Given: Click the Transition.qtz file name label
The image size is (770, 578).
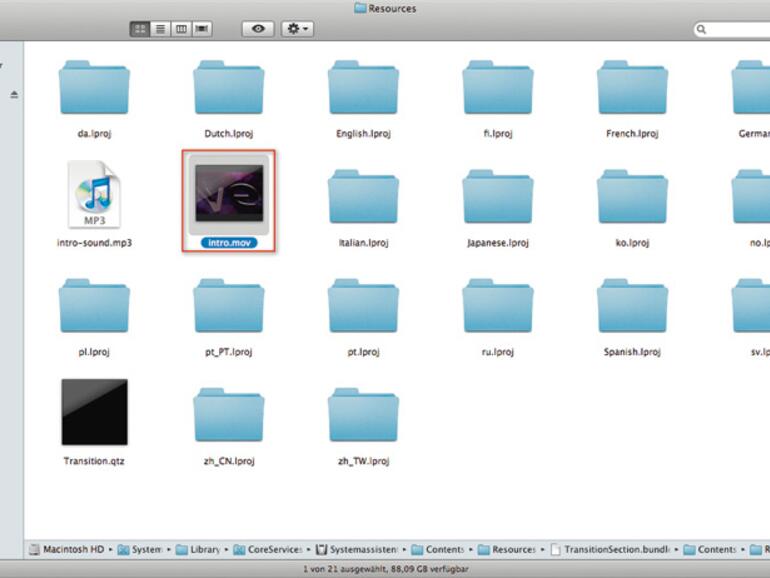Looking at the screenshot, I should point(94,461).
